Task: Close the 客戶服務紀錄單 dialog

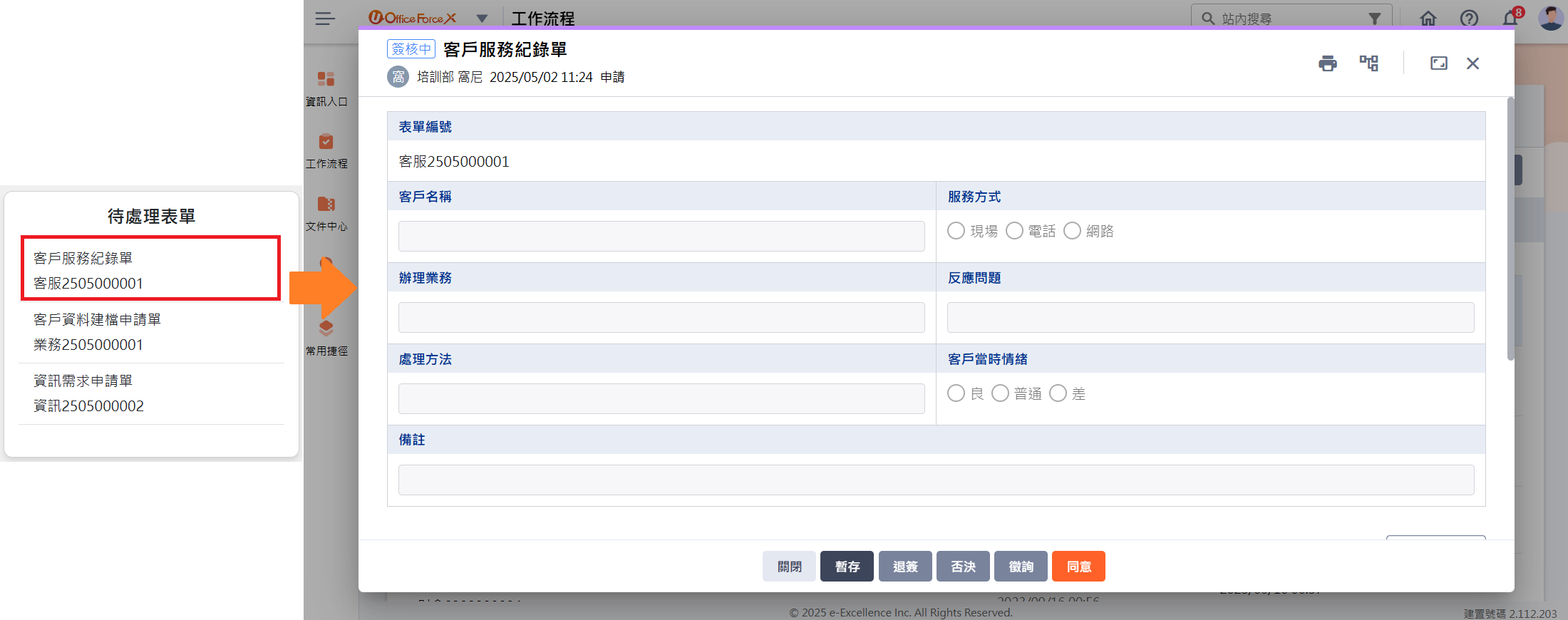Action: click(x=1473, y=63)
